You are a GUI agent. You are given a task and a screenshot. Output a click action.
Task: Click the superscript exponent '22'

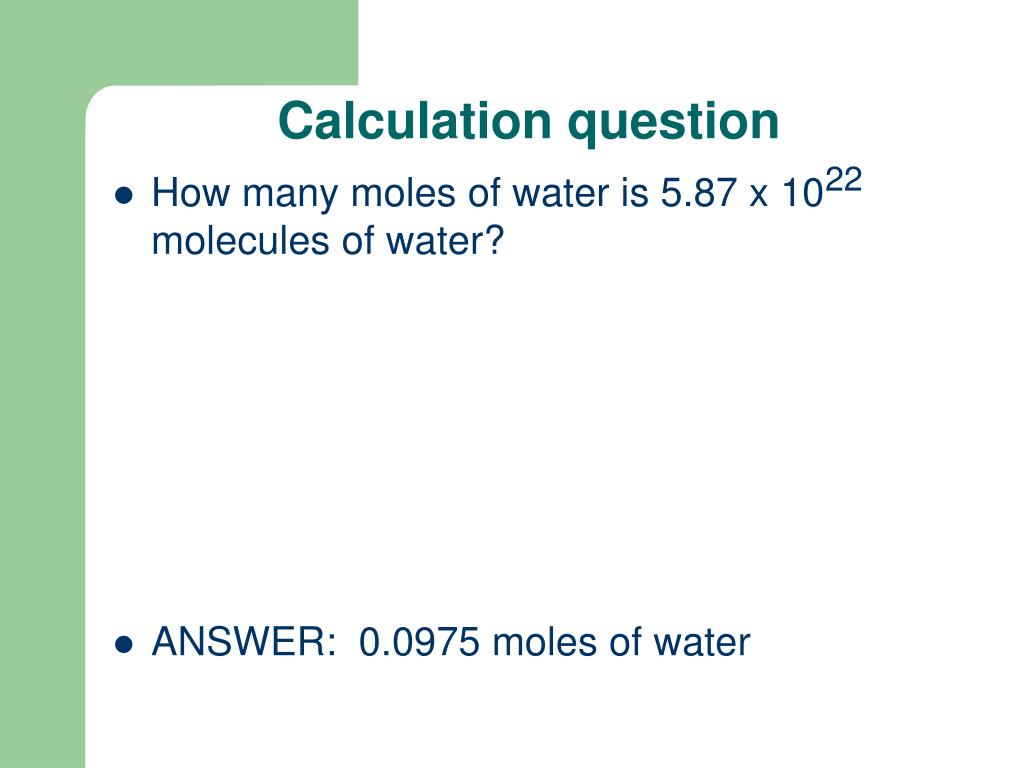click(x=843, y=180)
